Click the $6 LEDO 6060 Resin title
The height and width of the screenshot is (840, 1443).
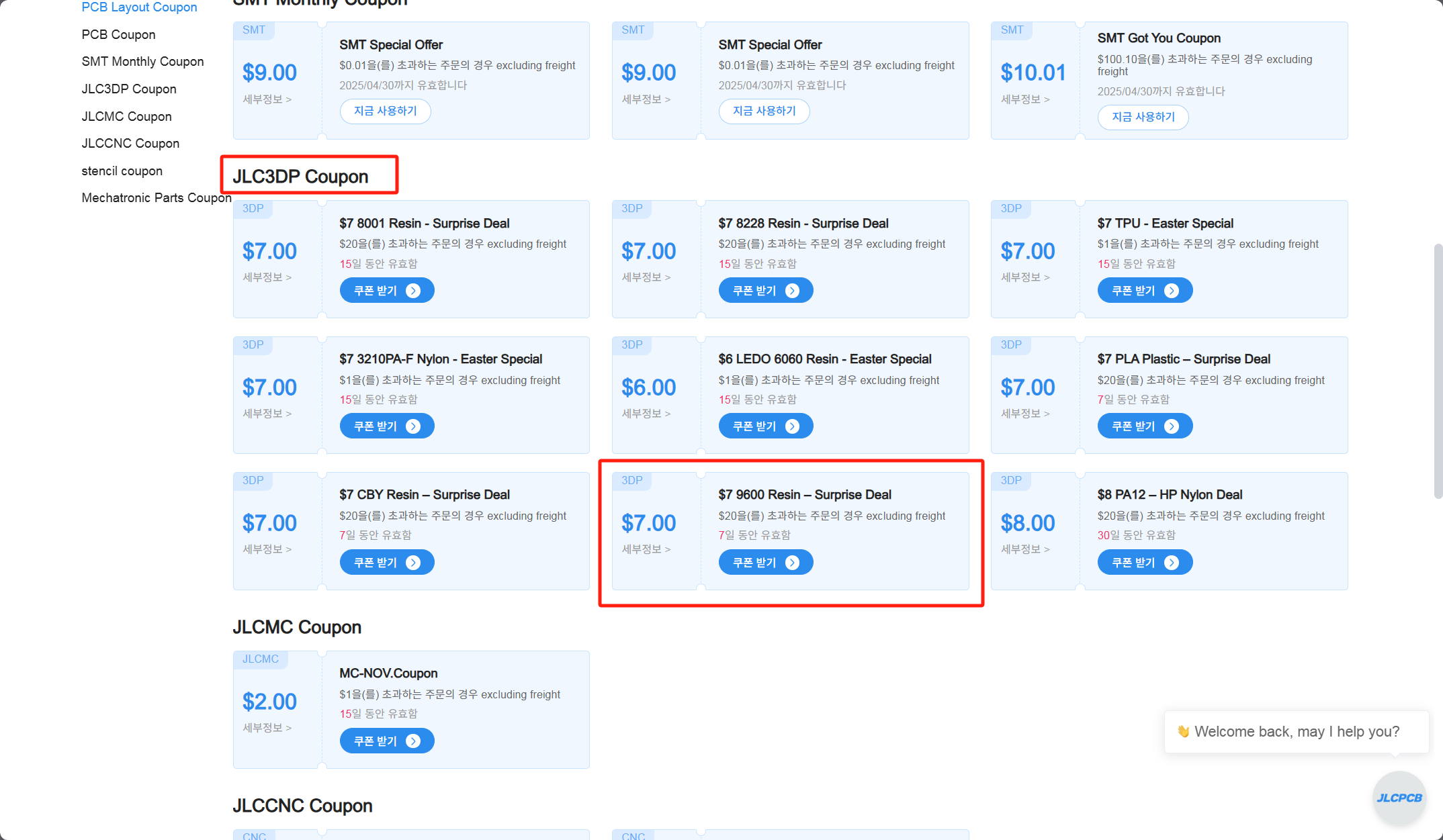click(825, 359)
